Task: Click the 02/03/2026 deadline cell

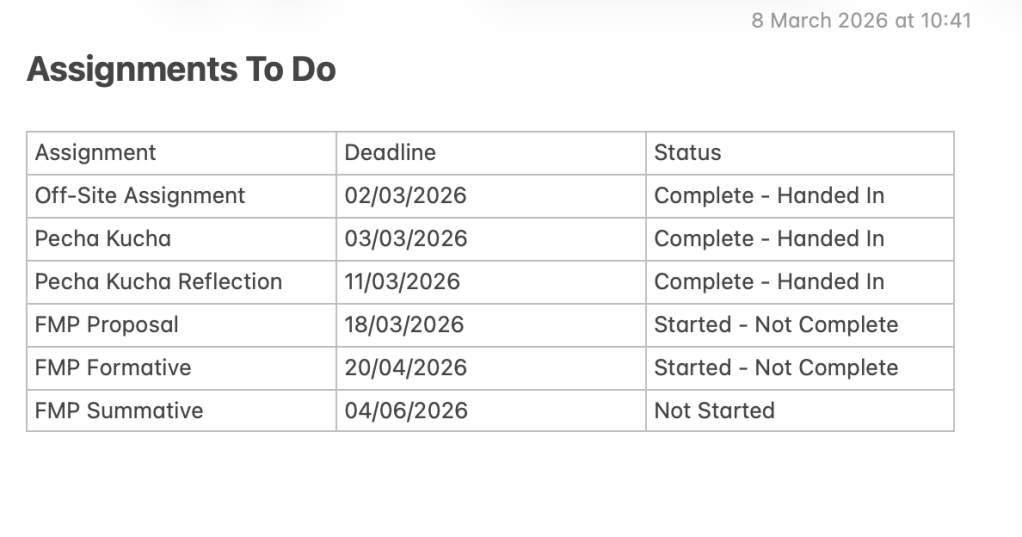Action: [405, 196]
